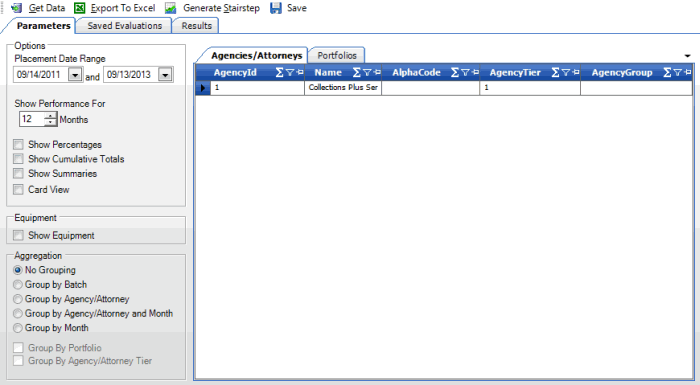Click the pin icon in AgencyId column header
This screenshot has width=700, height=385.
pyautogui.click(x=300, y=72)
